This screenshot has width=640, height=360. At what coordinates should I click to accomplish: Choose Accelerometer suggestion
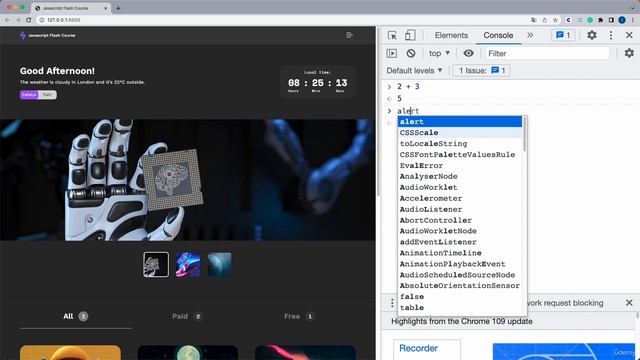(460, 198)
